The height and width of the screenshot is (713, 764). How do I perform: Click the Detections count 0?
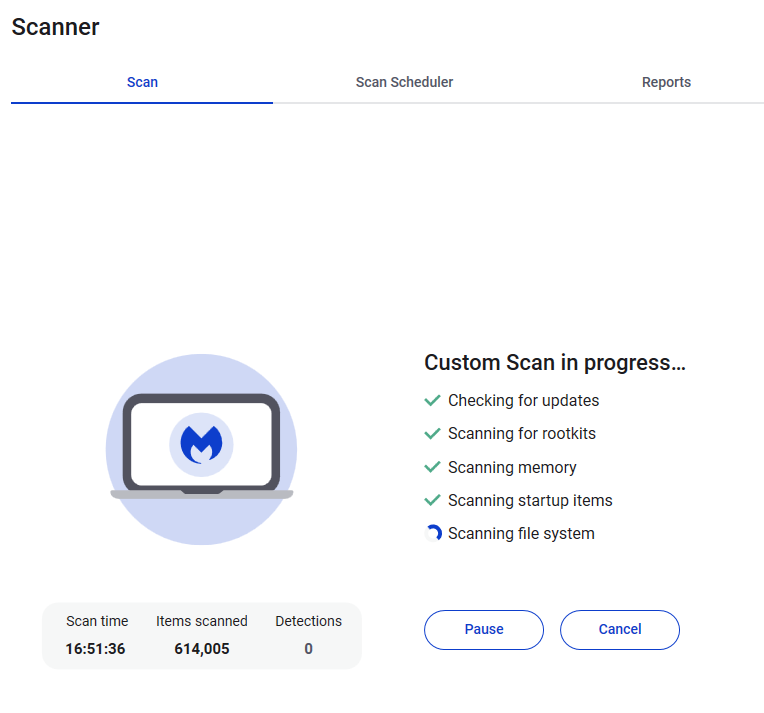point(308,649)
